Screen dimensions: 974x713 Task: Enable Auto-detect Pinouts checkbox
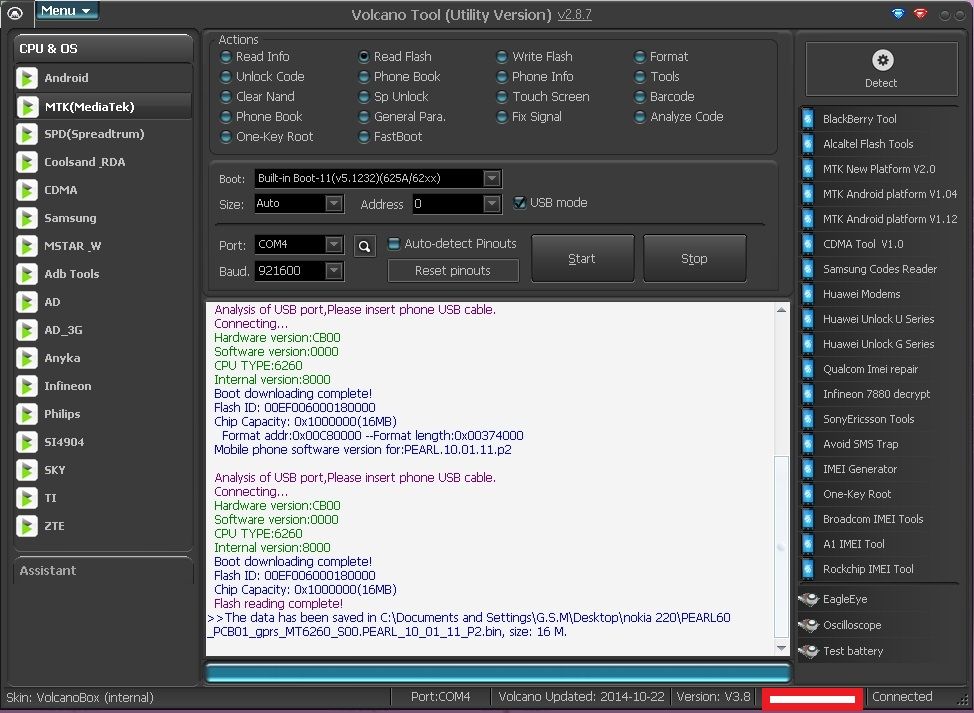pos(394,243)
